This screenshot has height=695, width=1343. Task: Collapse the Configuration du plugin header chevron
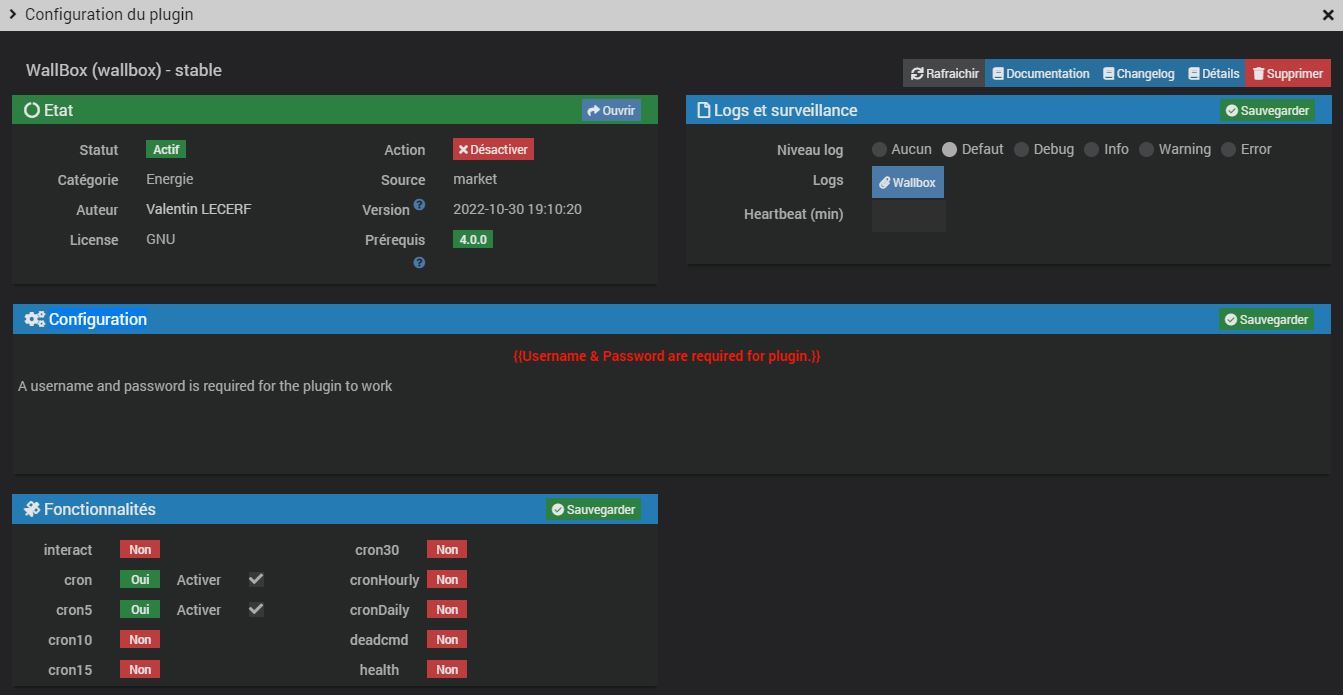[x=13, y=14]
